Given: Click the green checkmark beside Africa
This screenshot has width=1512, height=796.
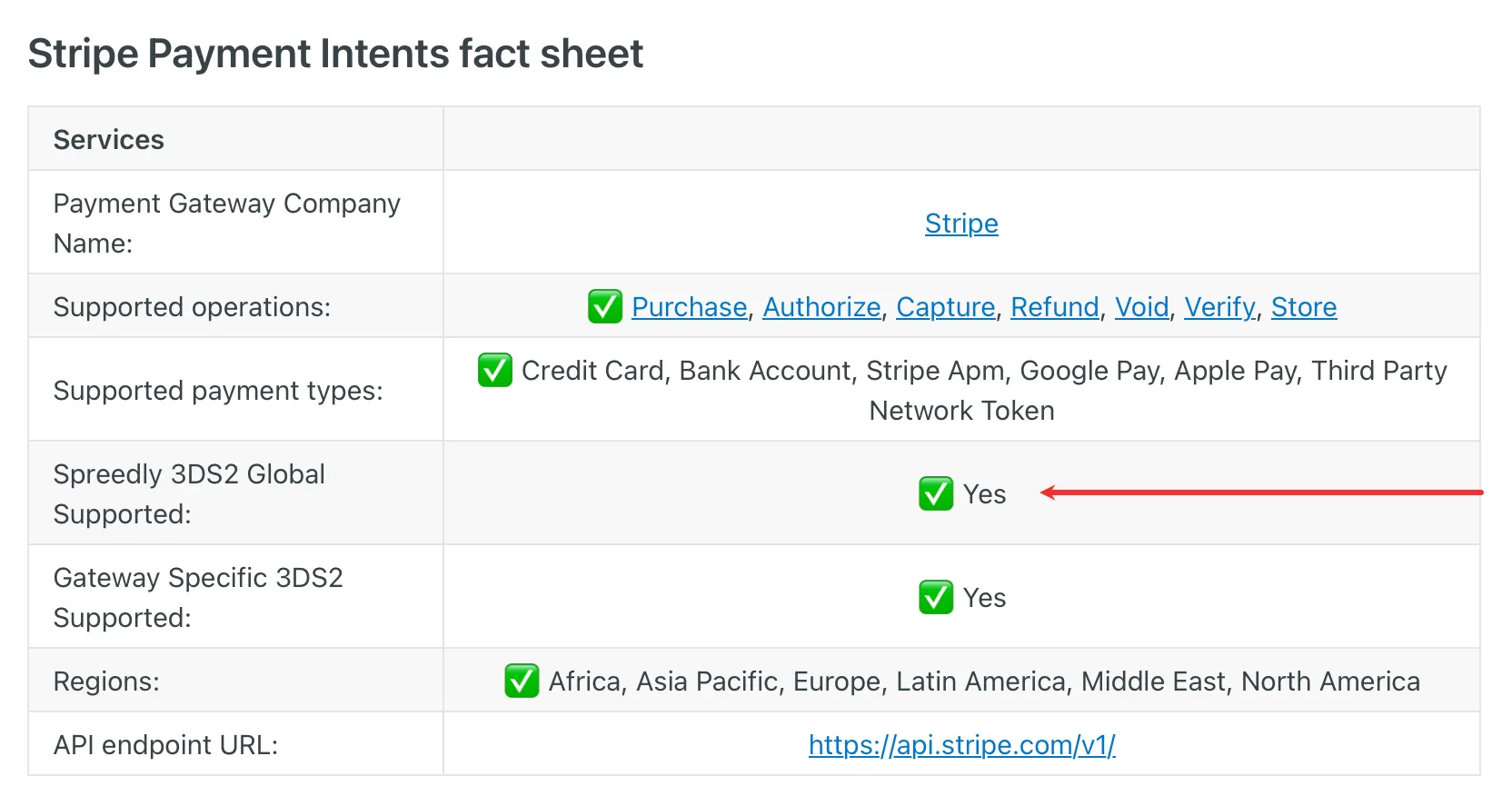Looking at the screenshot, I should tap(522, 682).
